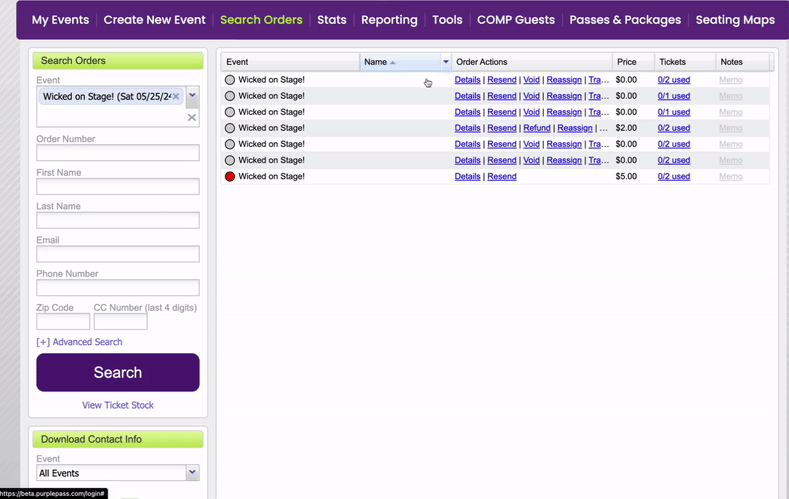Go to Create New Event
This screenshot has height=499, width=789.
tap(154, 20)
